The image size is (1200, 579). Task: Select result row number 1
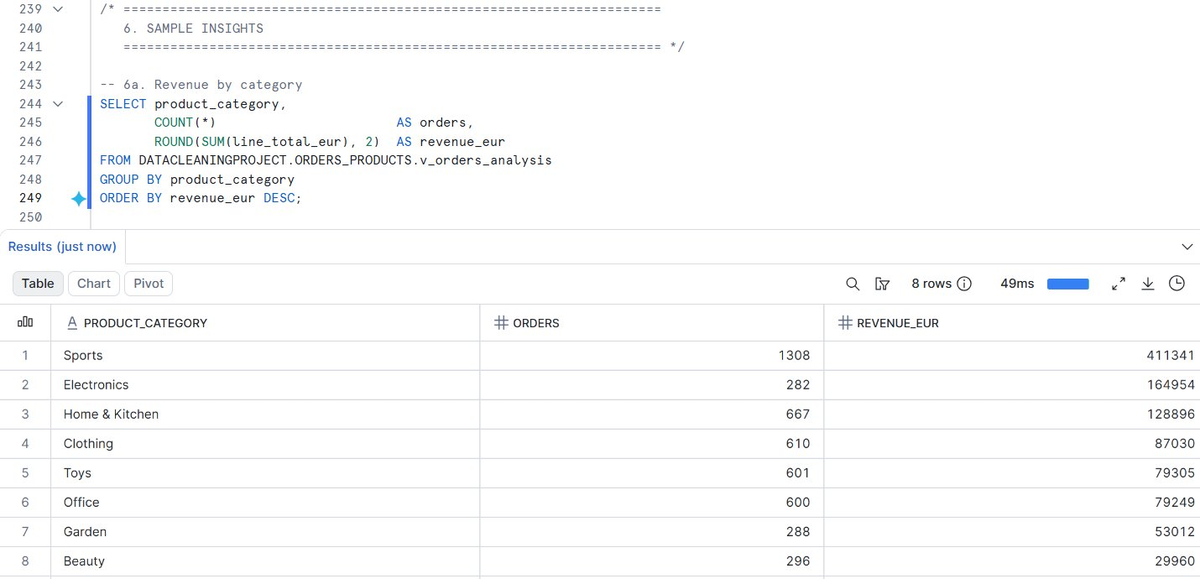[x=25, y=356]
